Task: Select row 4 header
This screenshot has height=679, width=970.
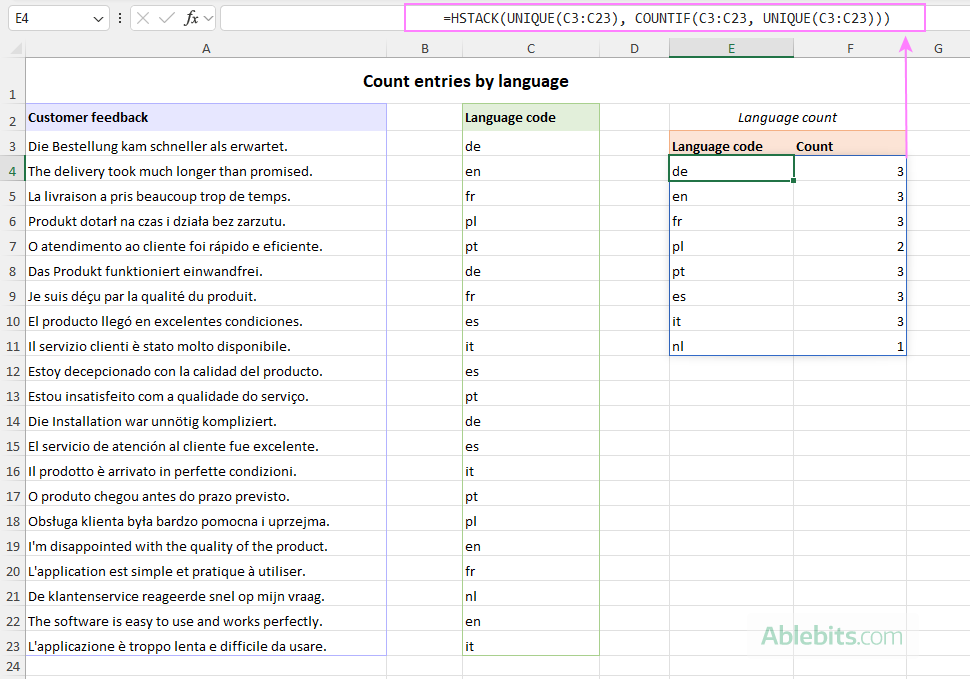Action: [12, 171]
